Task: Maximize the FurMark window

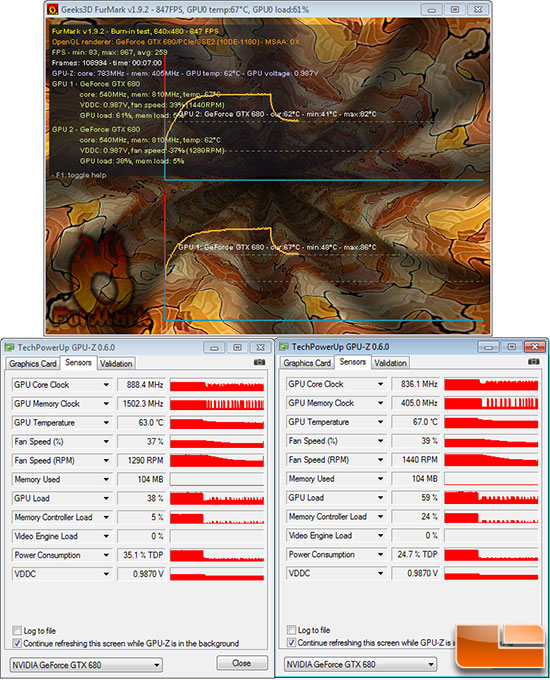Action: (x=454, y=9)
